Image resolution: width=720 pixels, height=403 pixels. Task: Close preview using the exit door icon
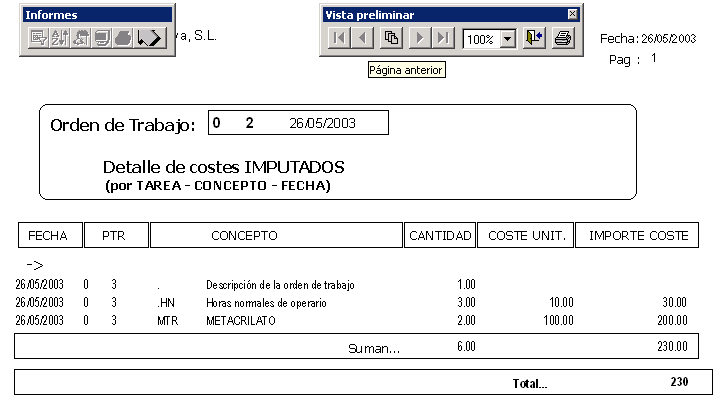pos(534,39)
